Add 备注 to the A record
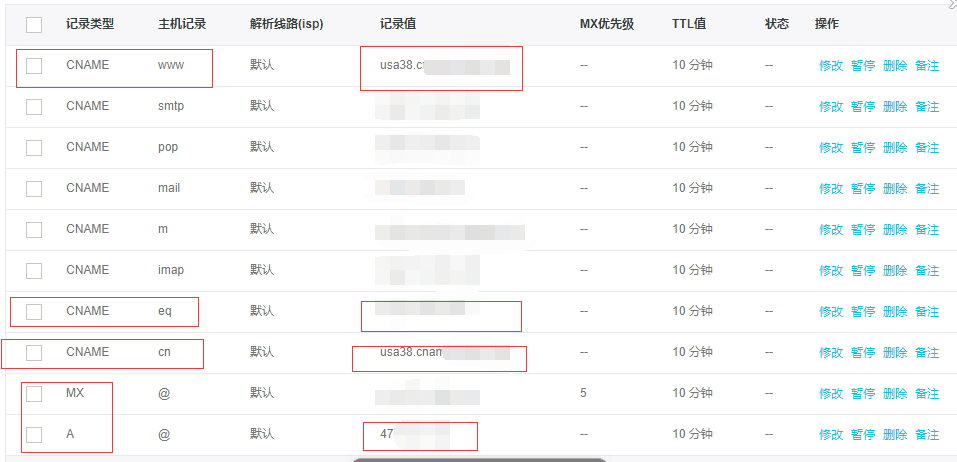 point(927,435)
